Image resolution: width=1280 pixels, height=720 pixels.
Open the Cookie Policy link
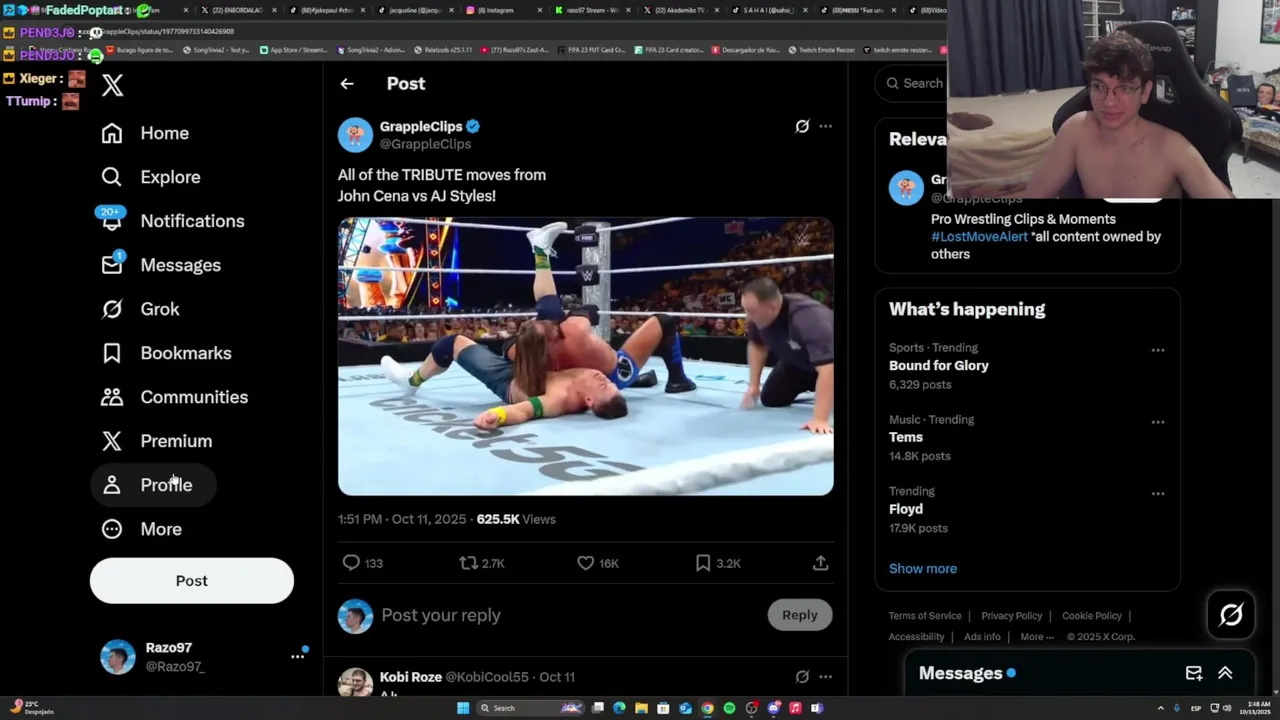pos(1092,616)
